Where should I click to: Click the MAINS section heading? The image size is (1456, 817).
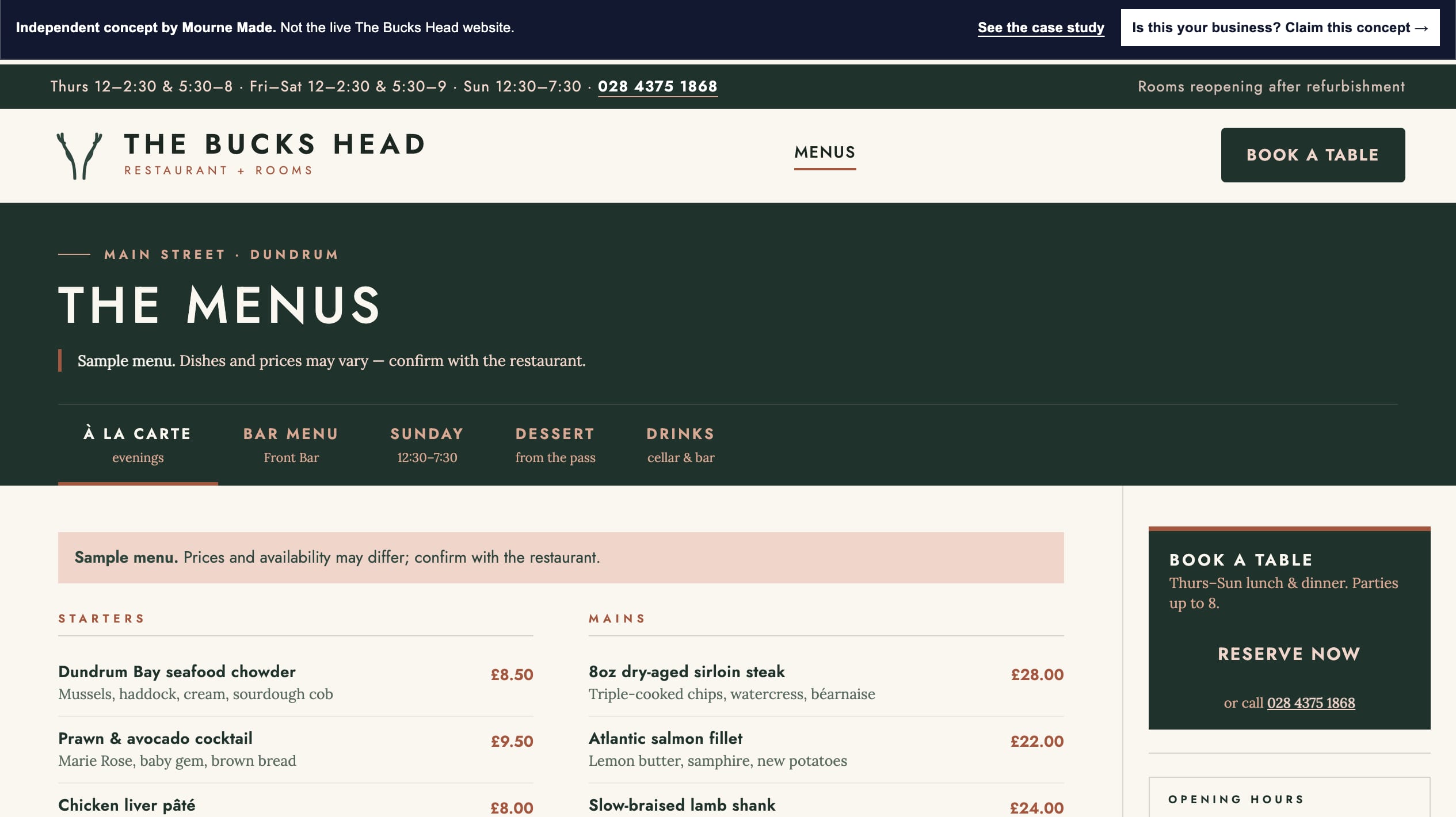coord(617,619)
